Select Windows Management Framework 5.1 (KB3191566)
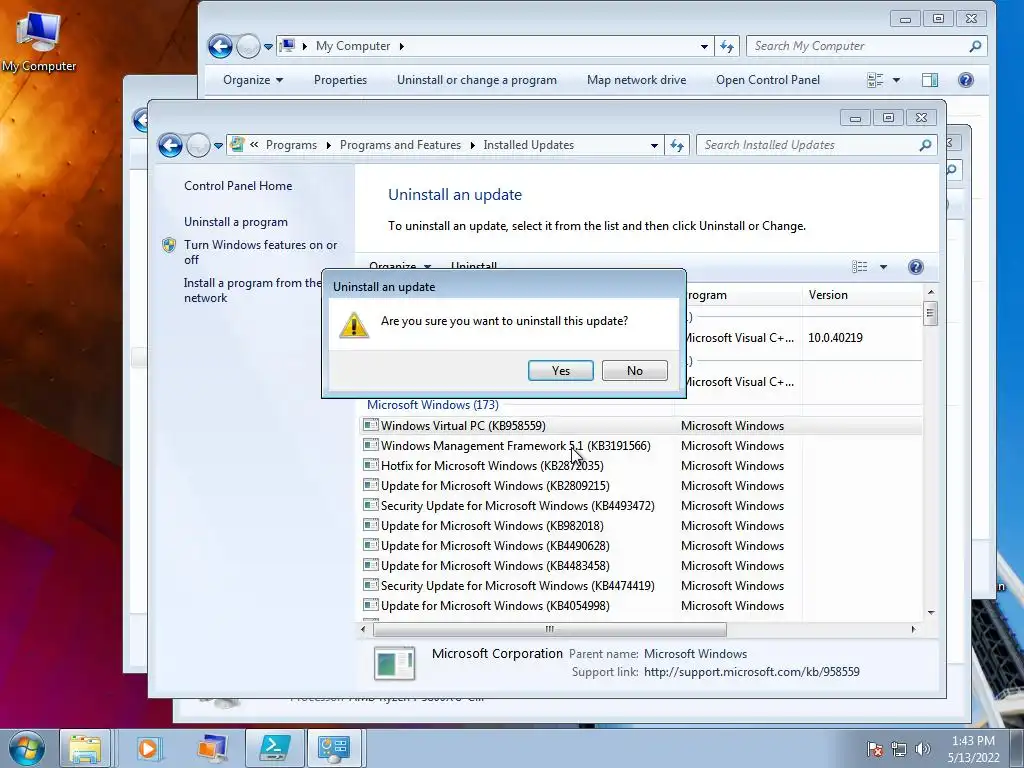The height and width of the screenshot is (768, 1024). [641, 446]
